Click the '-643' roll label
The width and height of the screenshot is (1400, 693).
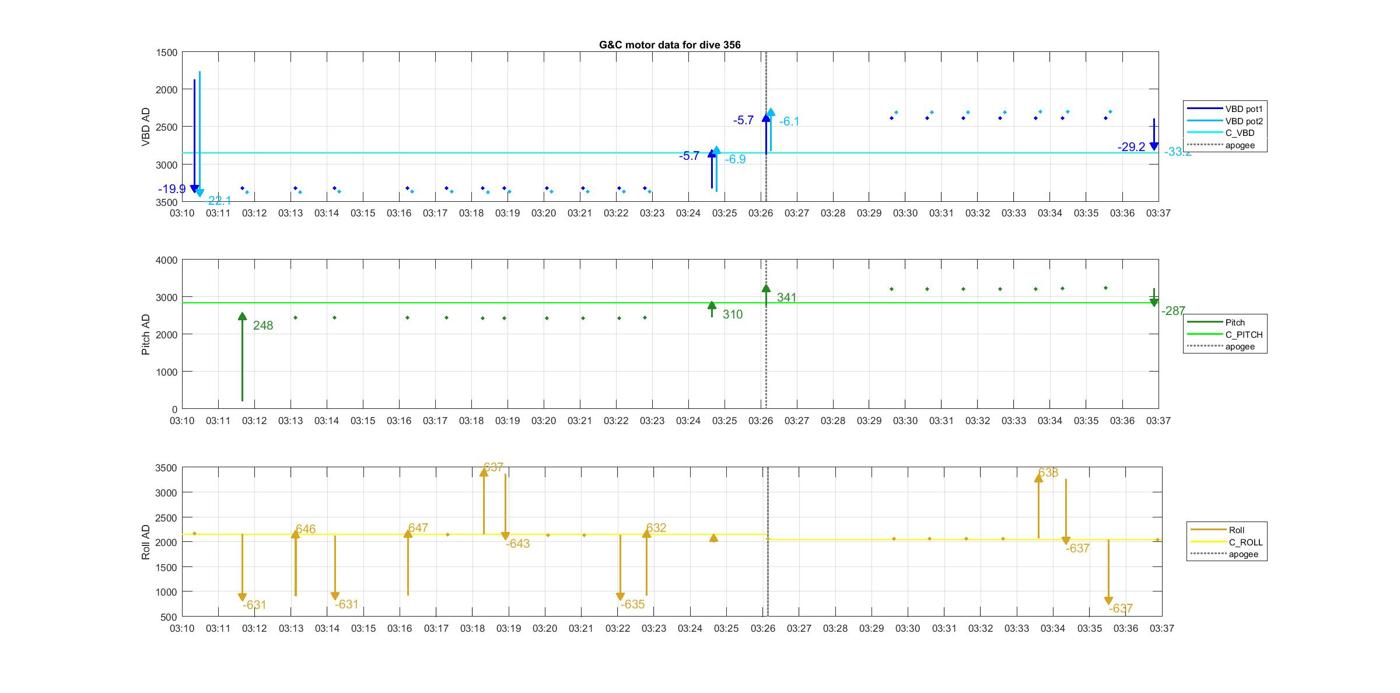coord(518,544)
